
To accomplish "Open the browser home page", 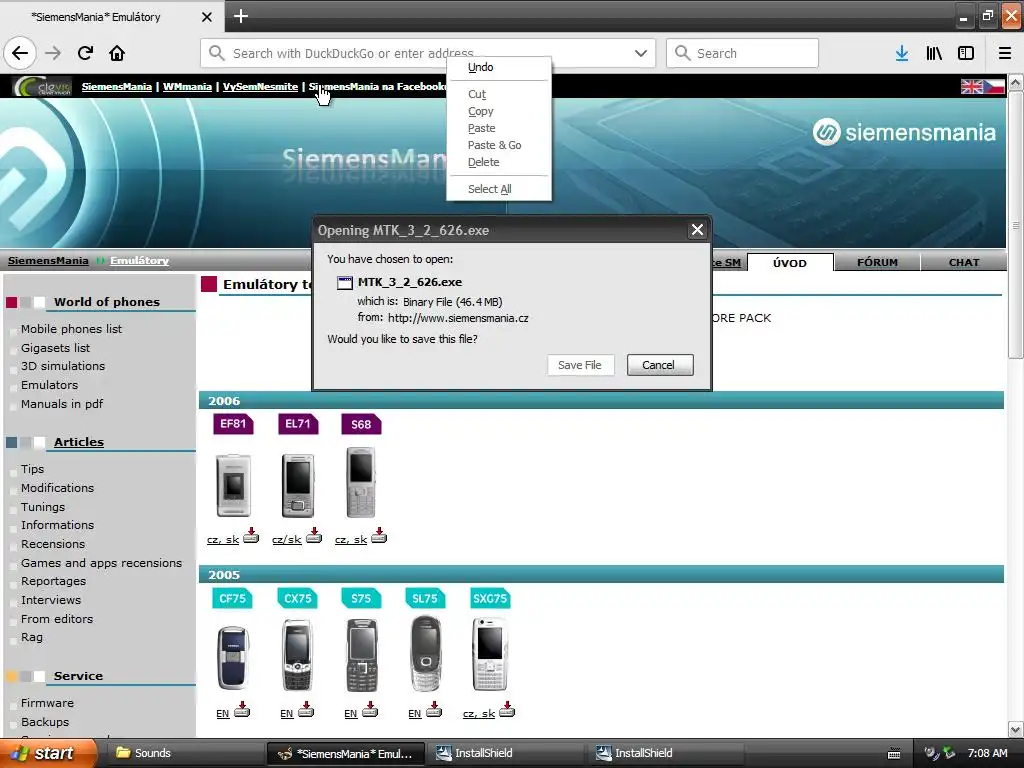I will [x=117, y=53].
